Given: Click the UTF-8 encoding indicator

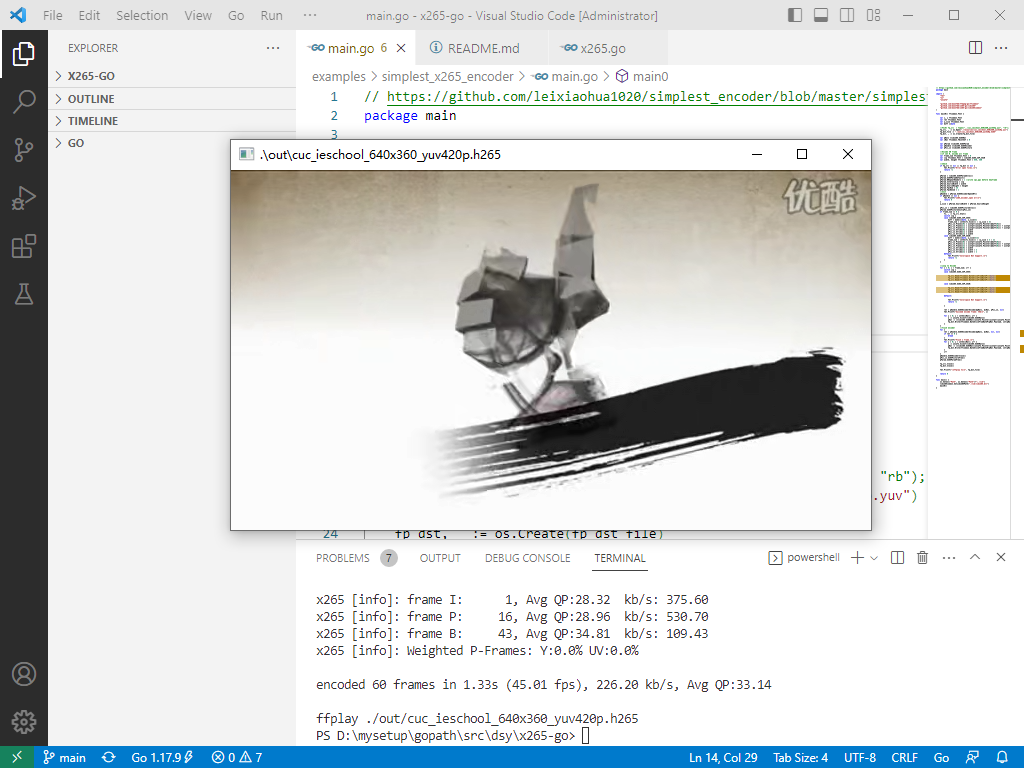Looking at the screenshot, I should click(859, 758).
